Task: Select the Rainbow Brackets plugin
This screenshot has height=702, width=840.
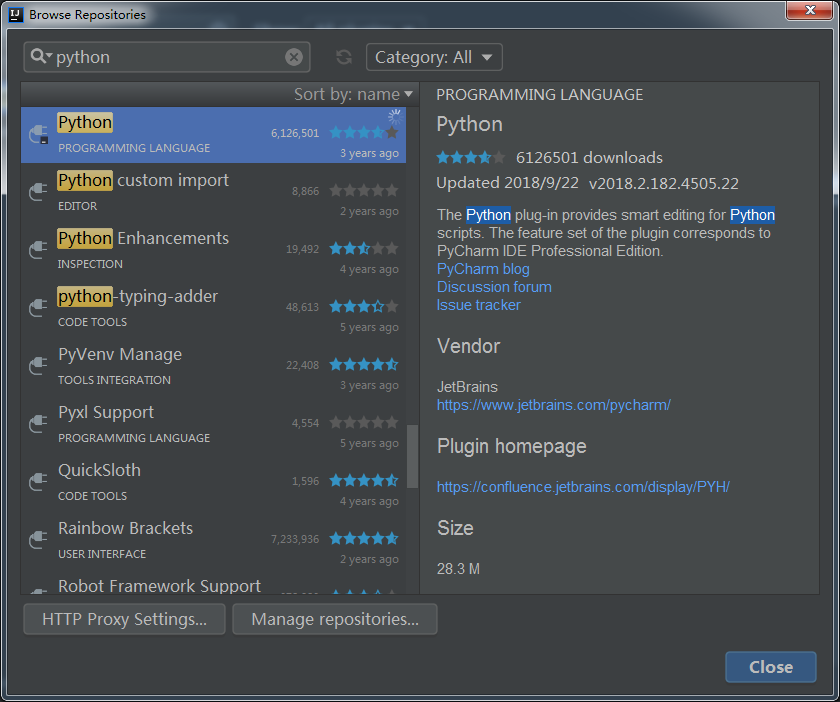Action: pyautogui.click(x=213, y=540)
